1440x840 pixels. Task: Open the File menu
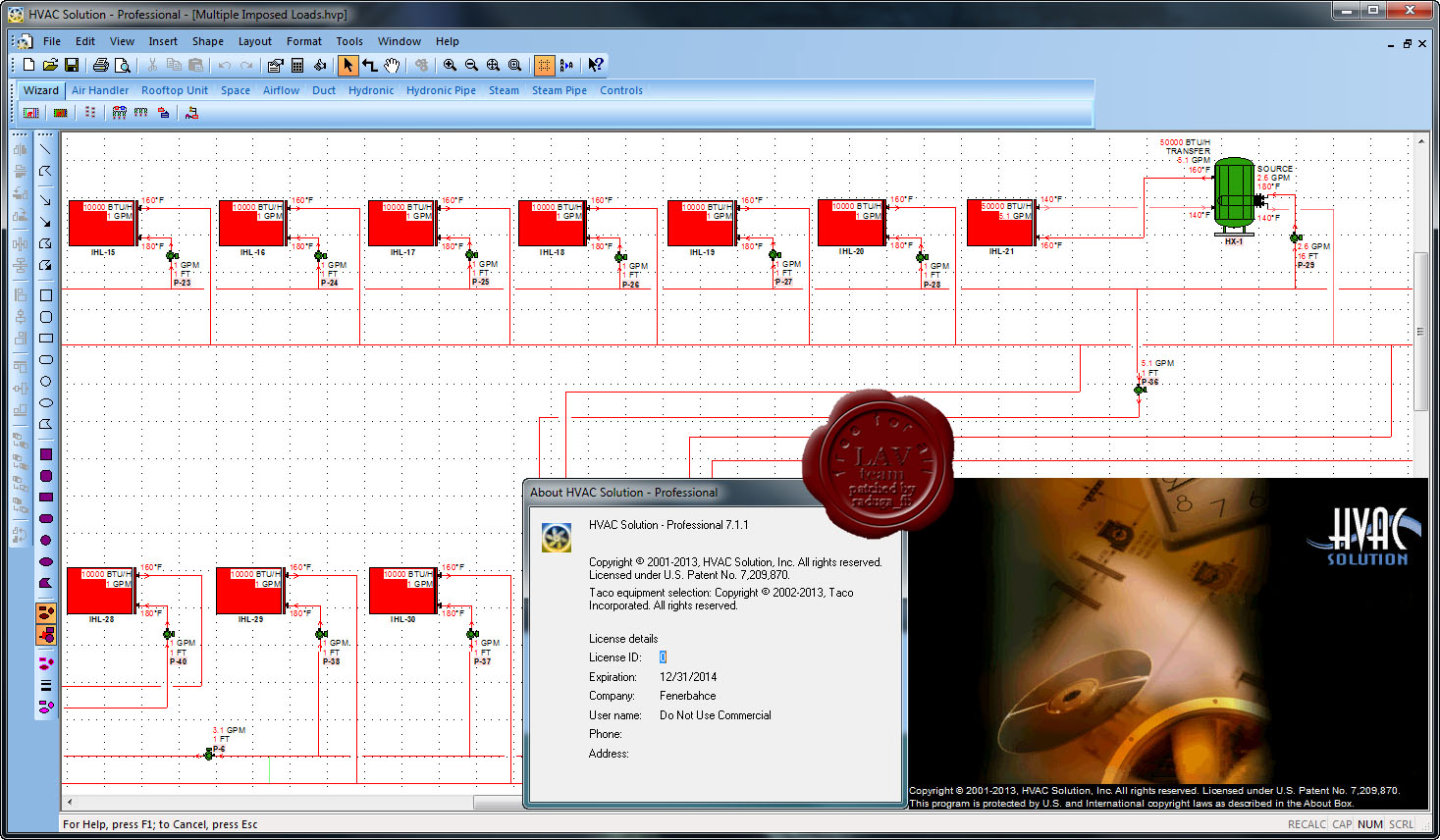[x=52, y=41]
